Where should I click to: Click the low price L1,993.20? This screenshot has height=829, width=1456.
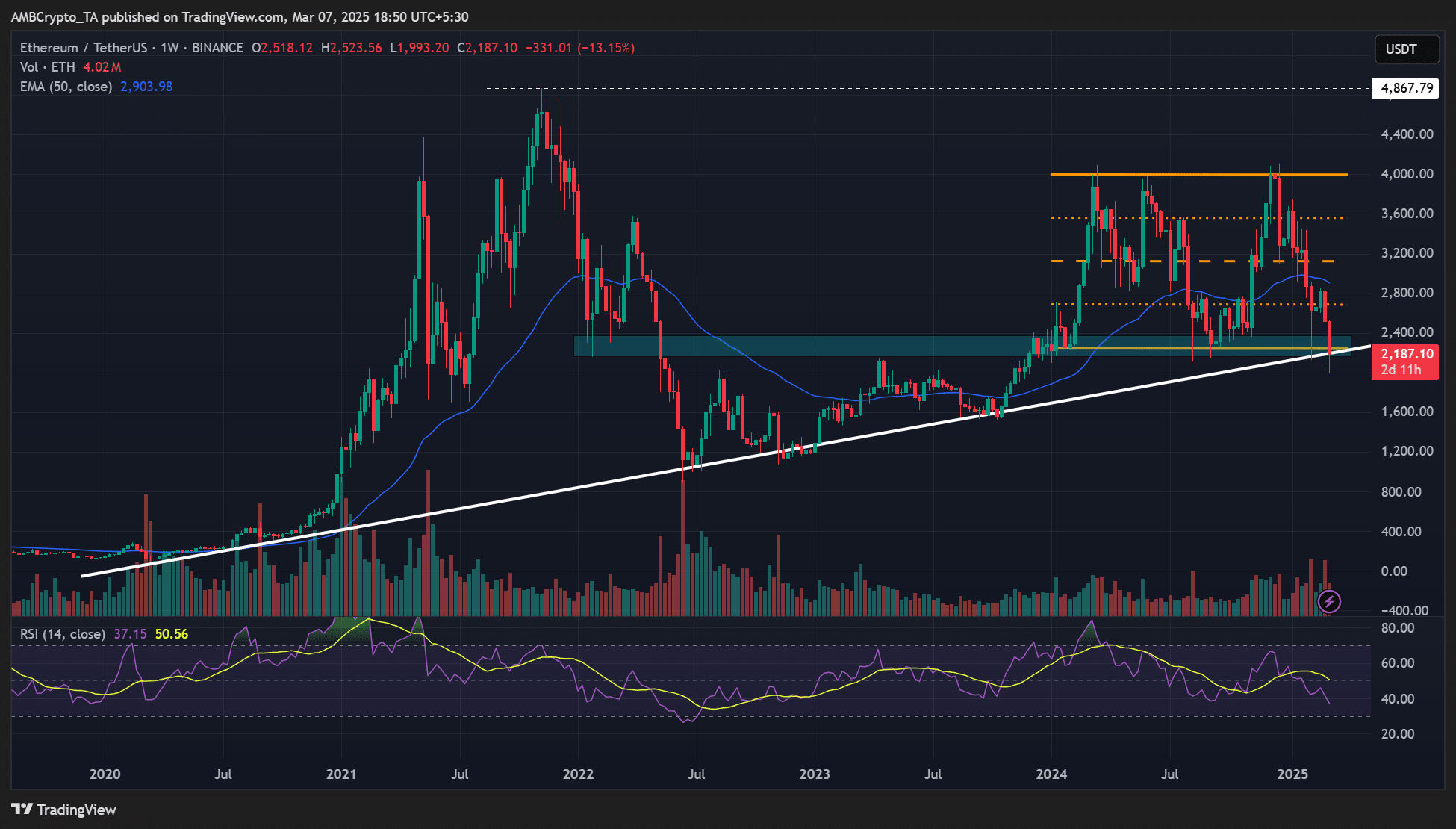[x=420, y=48]
